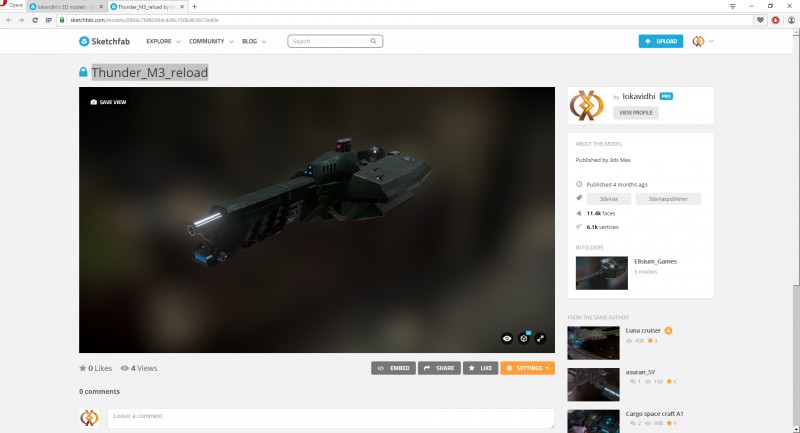Click the Share button

click(x=439, y=368)
